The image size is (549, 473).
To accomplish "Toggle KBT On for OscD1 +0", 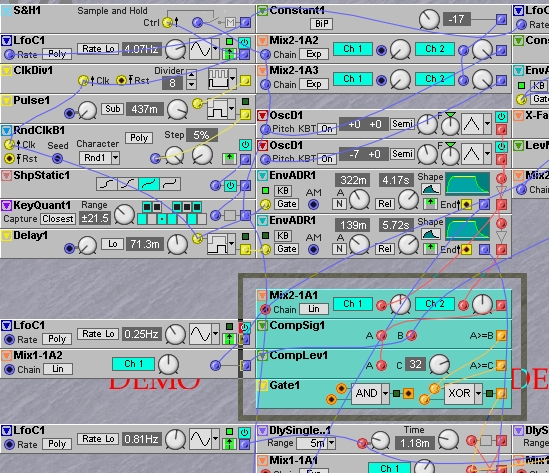I will [327, 129].
